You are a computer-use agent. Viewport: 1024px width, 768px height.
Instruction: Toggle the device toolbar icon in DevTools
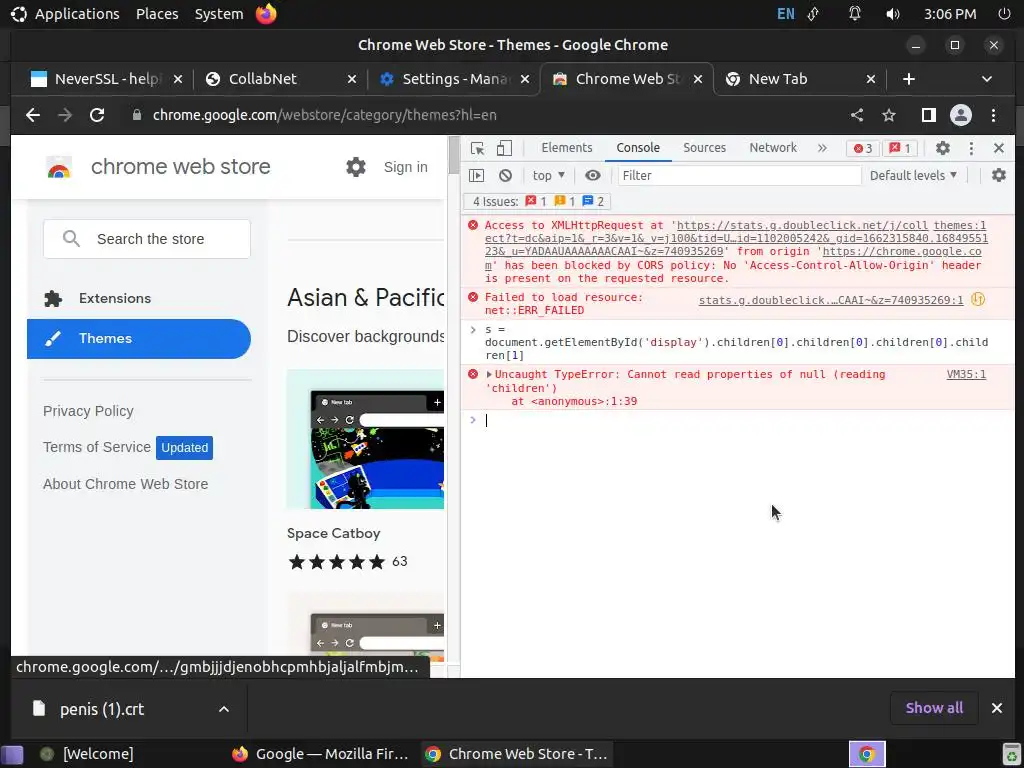pos(504,148)
